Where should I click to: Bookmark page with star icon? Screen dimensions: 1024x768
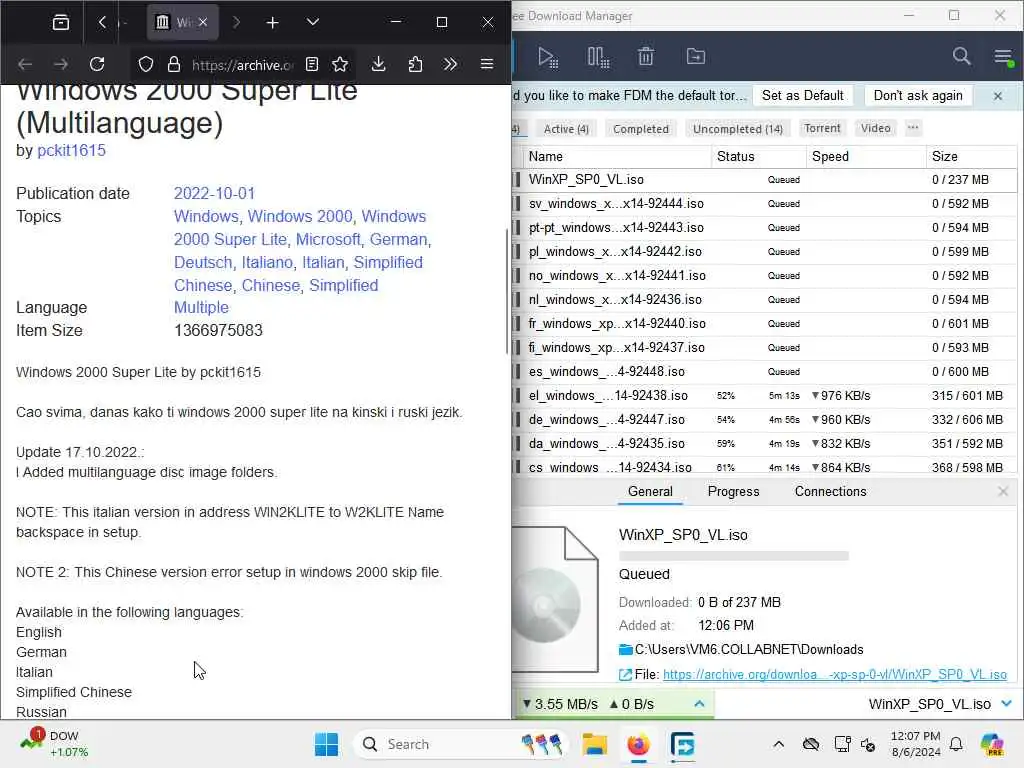tap(340, 64)
